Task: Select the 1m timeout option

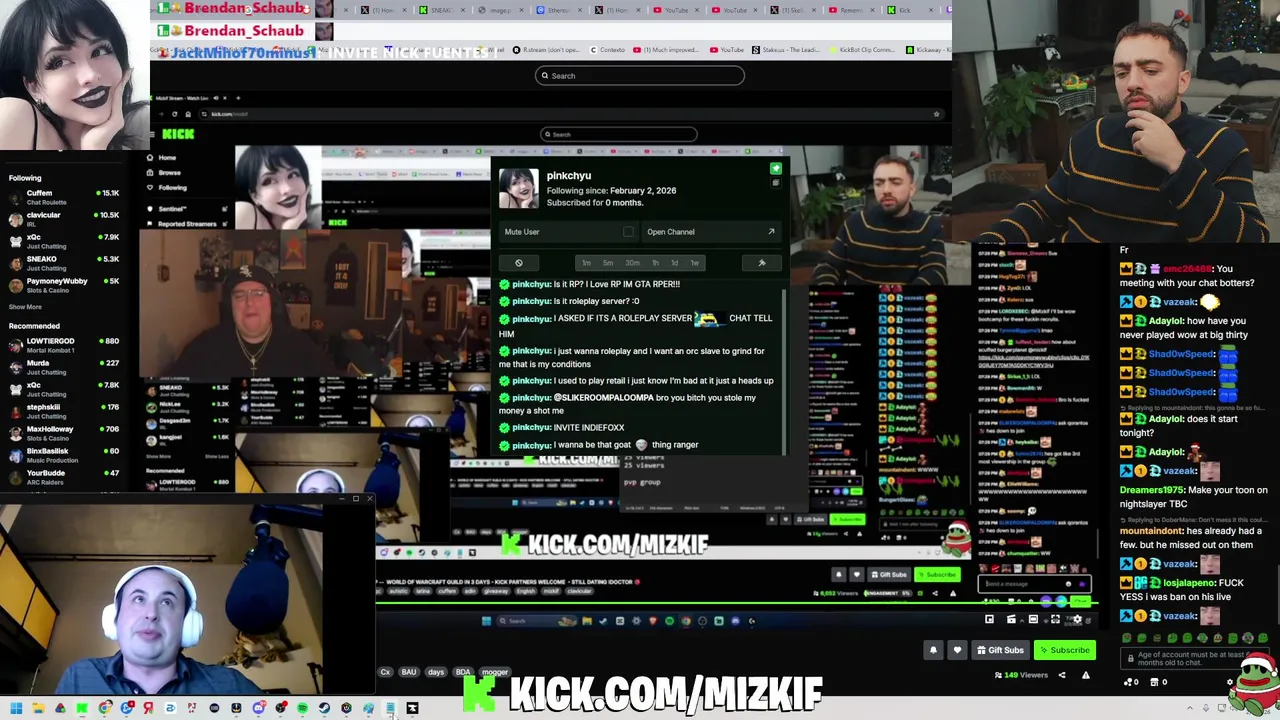Action: [x=586, y=263]
